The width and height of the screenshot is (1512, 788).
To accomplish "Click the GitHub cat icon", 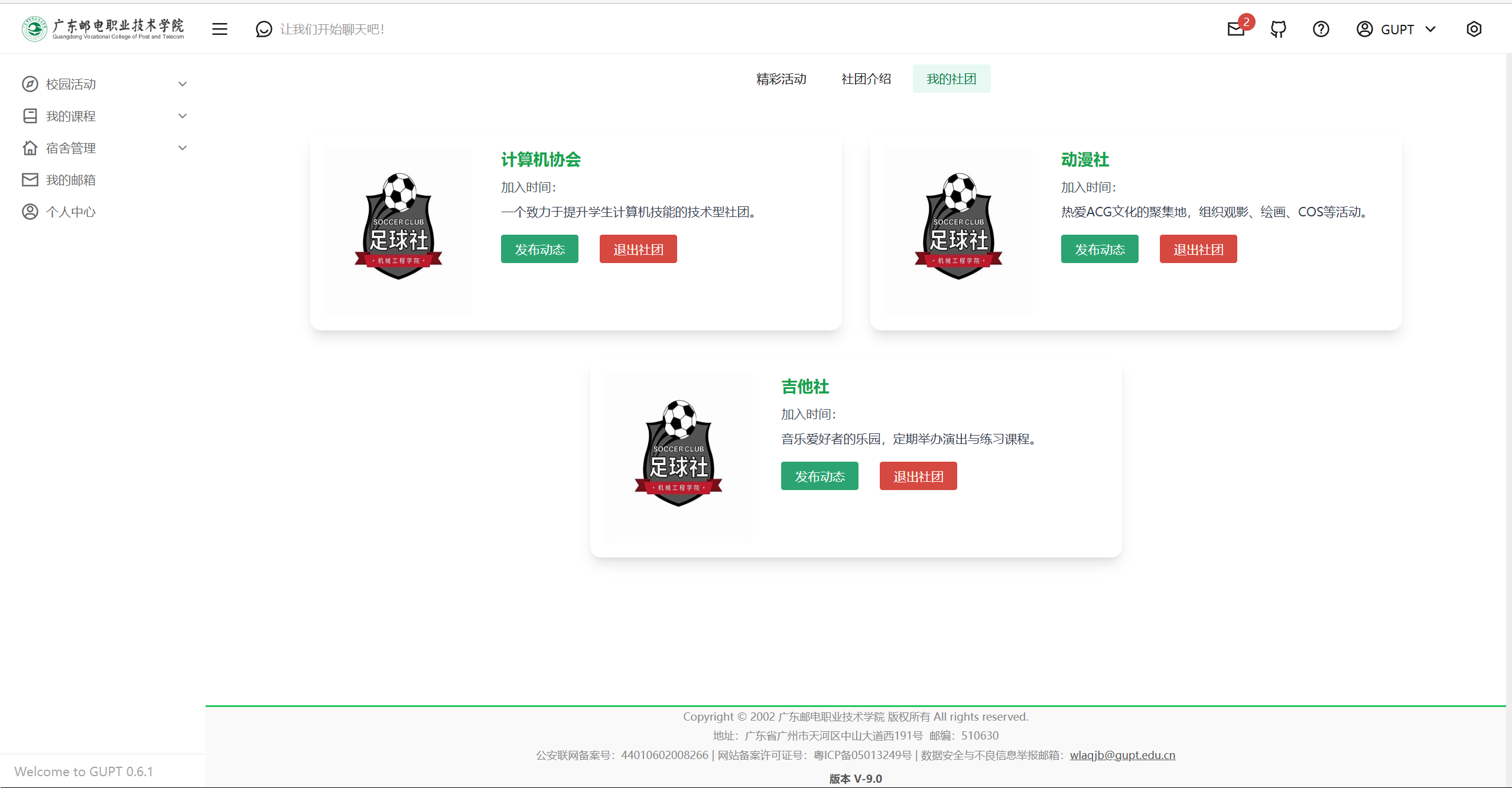I will [x=1278, y=29].
